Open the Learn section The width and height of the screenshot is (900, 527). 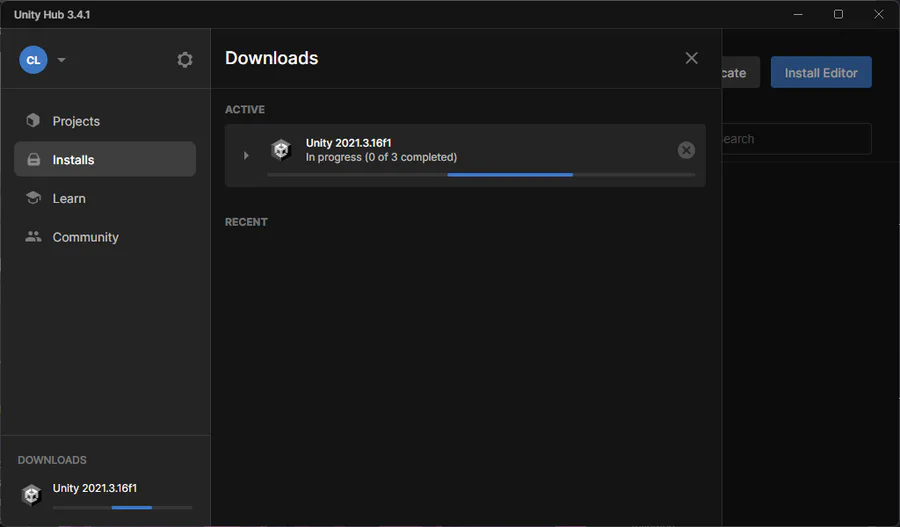coord(105,198)
